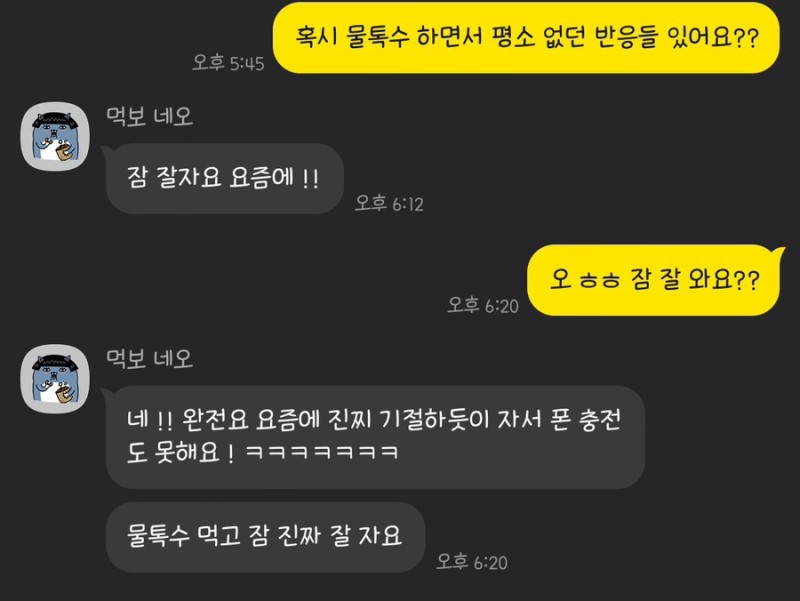
Task: Click the word 물톡수 in the last gray bubble
Action: pos(158,536)
